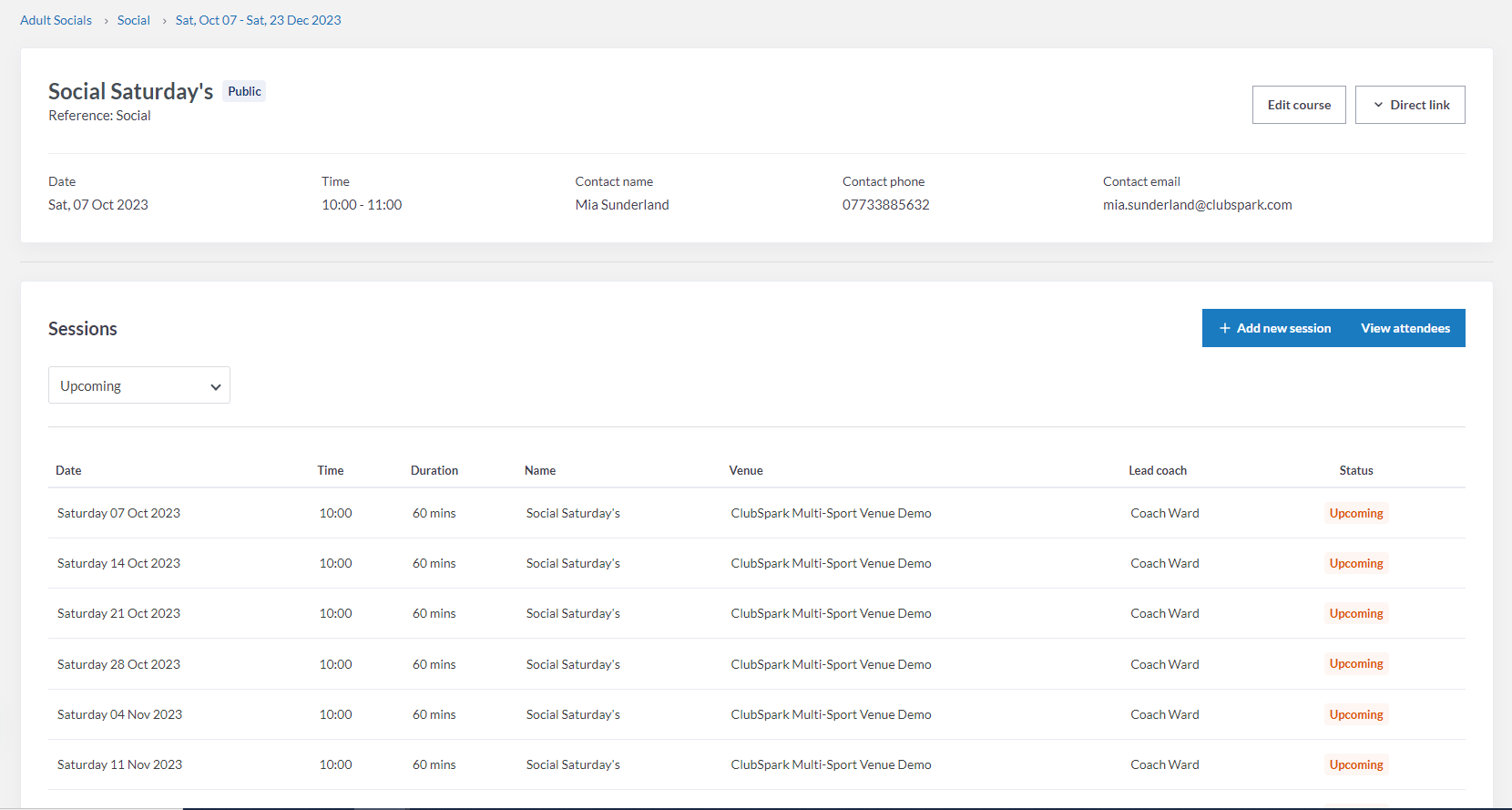The image size is (1512, 810).
Task: Open the View attendees page
Action: 1405,328
